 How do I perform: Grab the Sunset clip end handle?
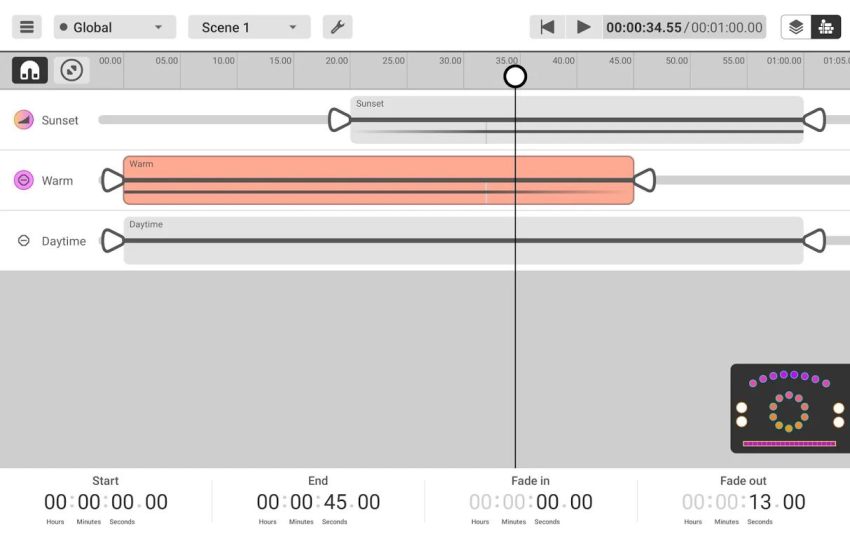(x=814, y=120)
